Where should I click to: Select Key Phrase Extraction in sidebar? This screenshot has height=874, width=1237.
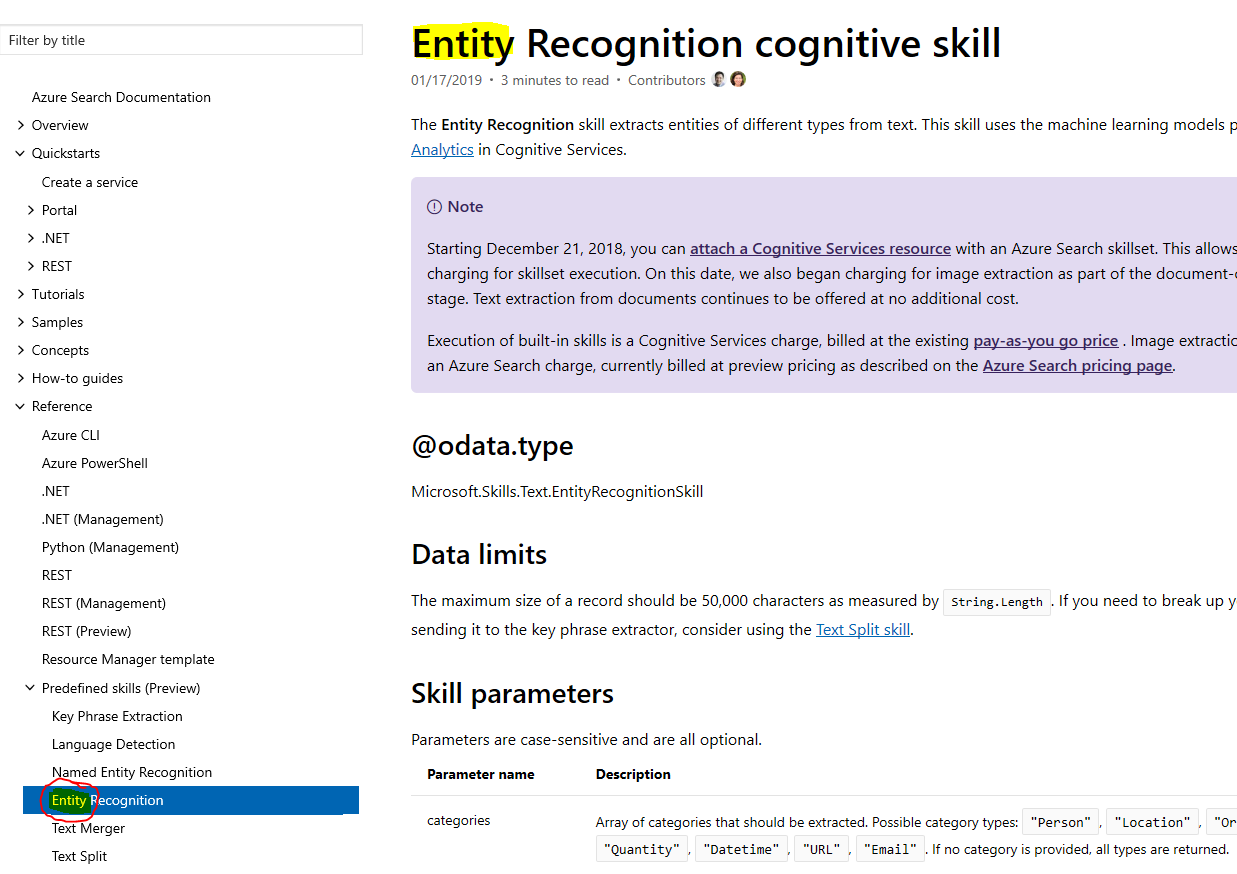(117, 716)
